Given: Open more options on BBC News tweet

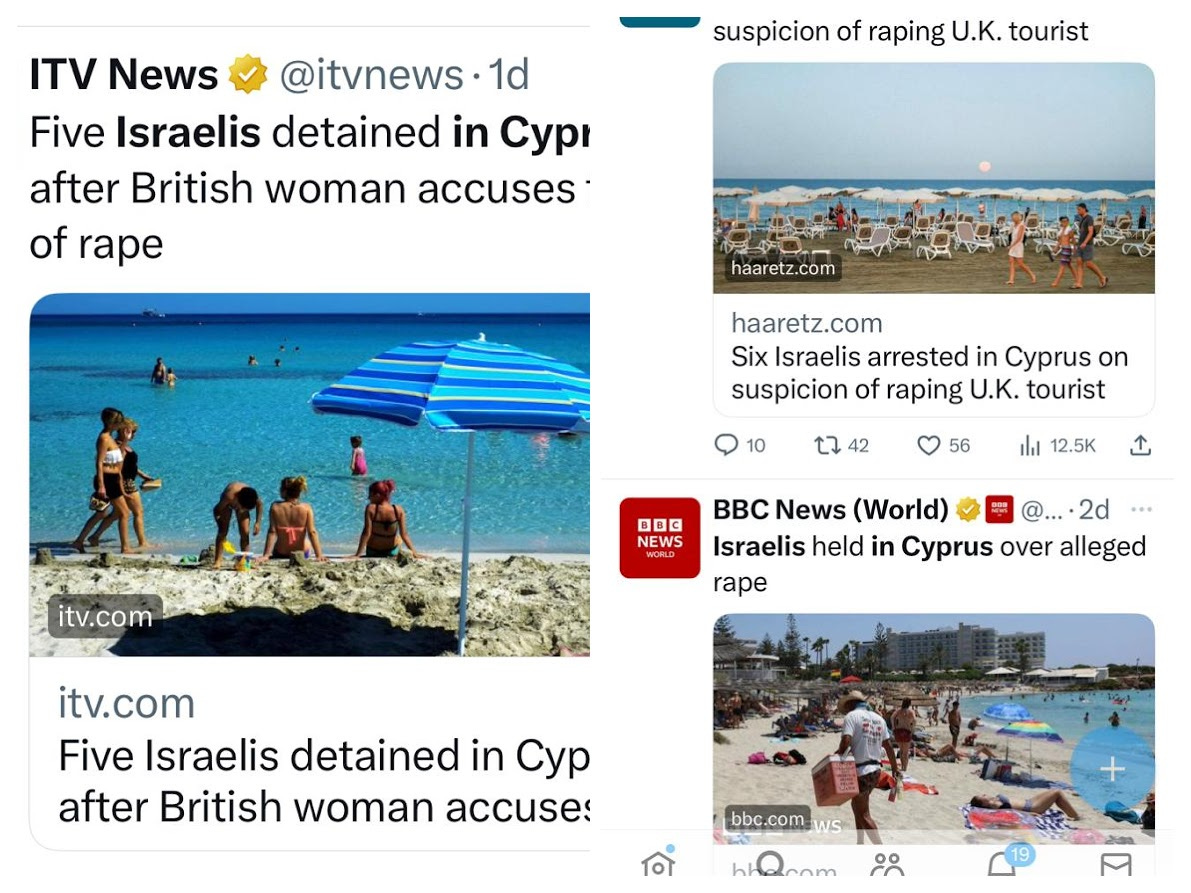Looking at the screenshot, I should 1141,510.
